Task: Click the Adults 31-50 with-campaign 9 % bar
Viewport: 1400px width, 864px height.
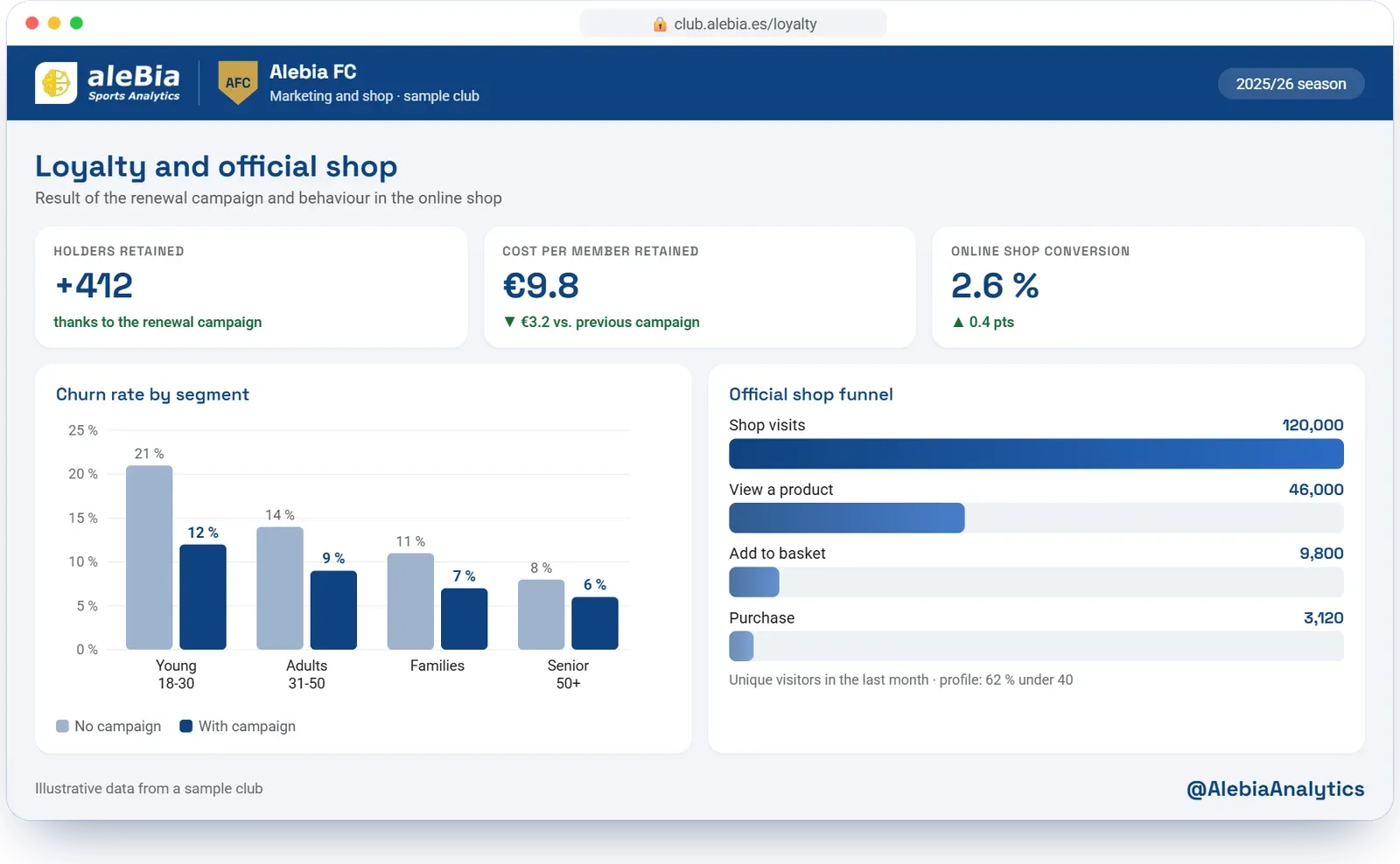Action: coord(333,610)
